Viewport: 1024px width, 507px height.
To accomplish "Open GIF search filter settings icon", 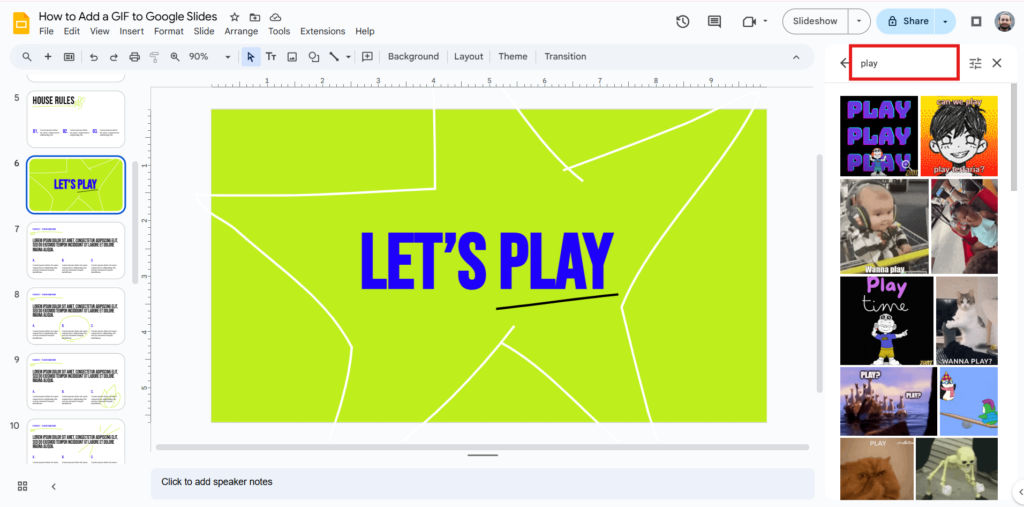I will (x=975, y=63).
